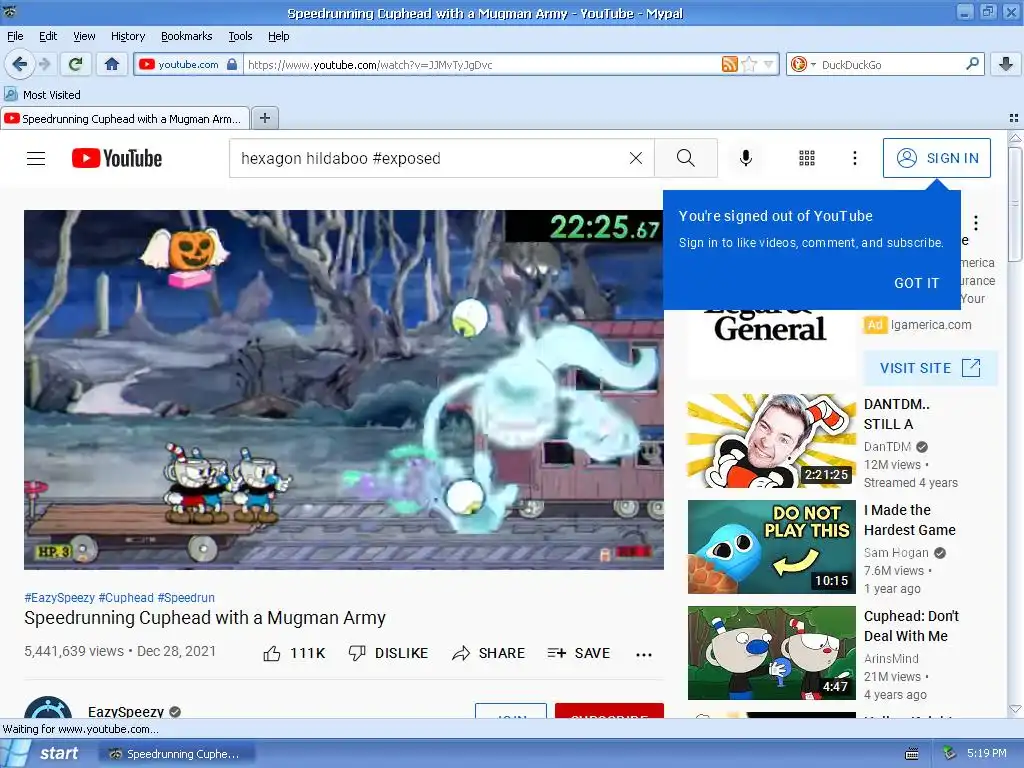The height and width of the screenshot is (768, 1024).
Task: Click VISIT SITE on the ad
Action: coord(930,368)
